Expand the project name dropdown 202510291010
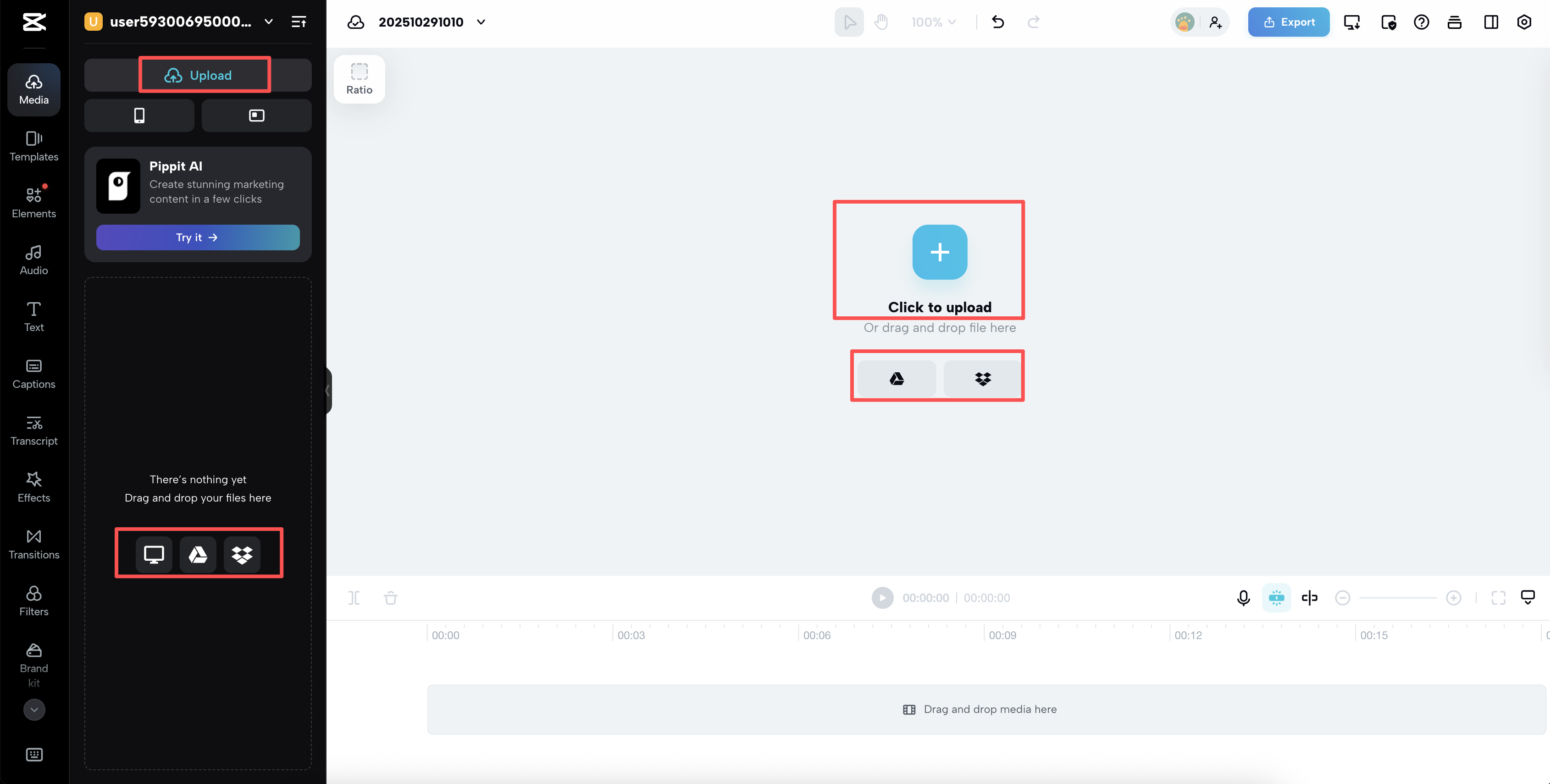 (x=481, y=22)
